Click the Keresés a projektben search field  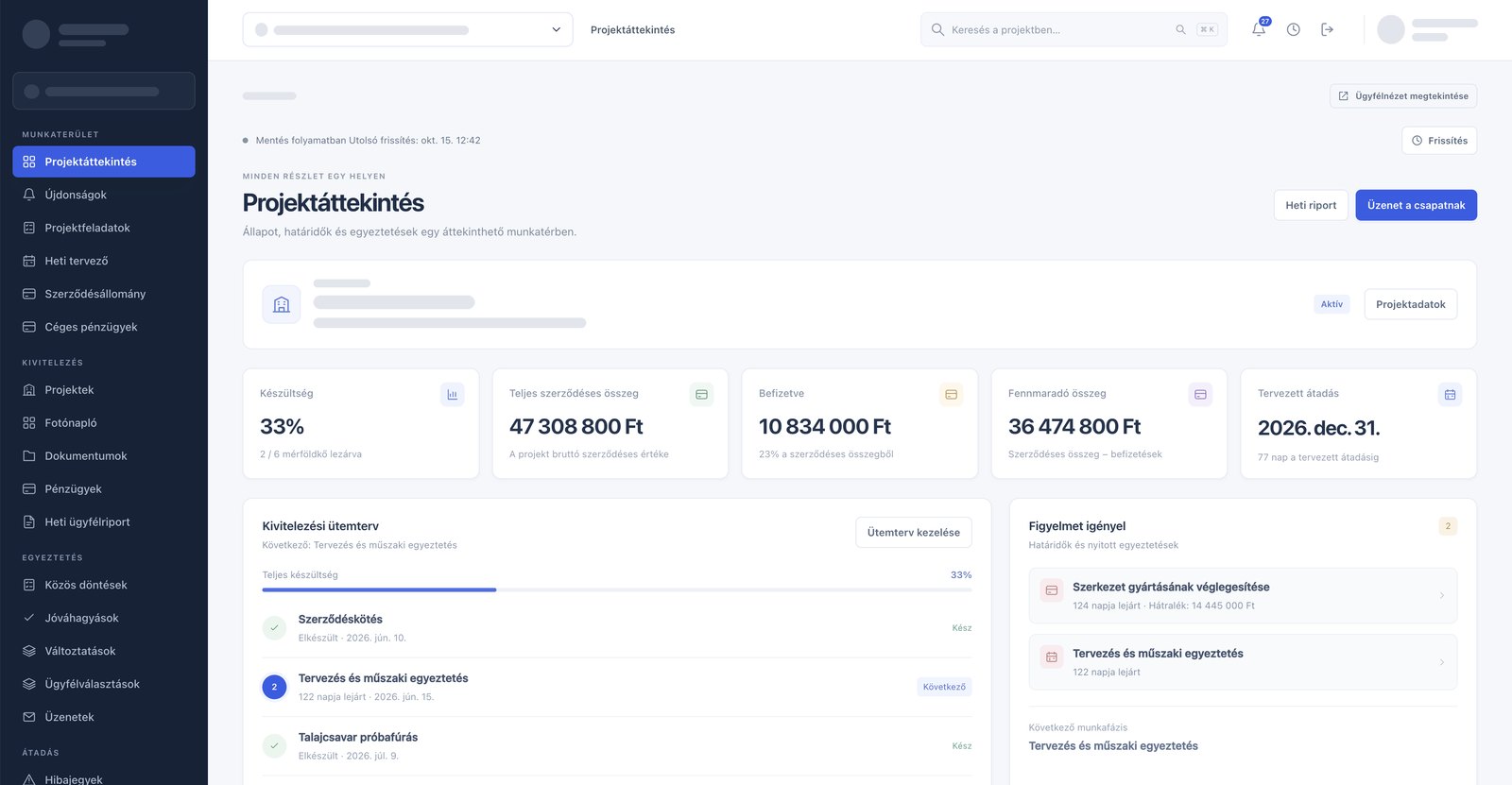(1074, 29)
